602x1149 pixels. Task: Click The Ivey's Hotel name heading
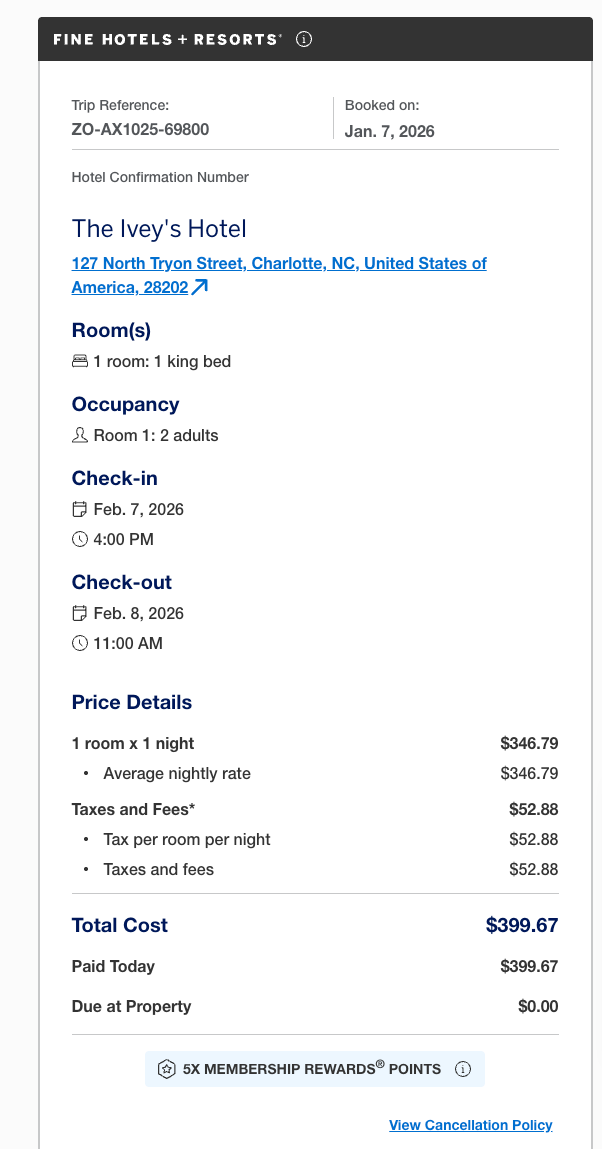[x=159, y=229]
